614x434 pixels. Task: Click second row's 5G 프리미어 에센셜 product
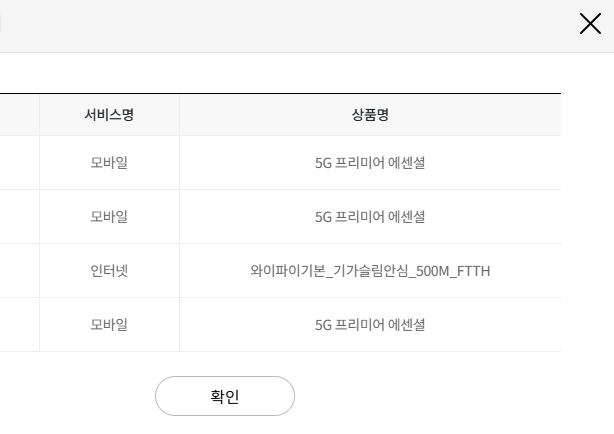(370, 216)
